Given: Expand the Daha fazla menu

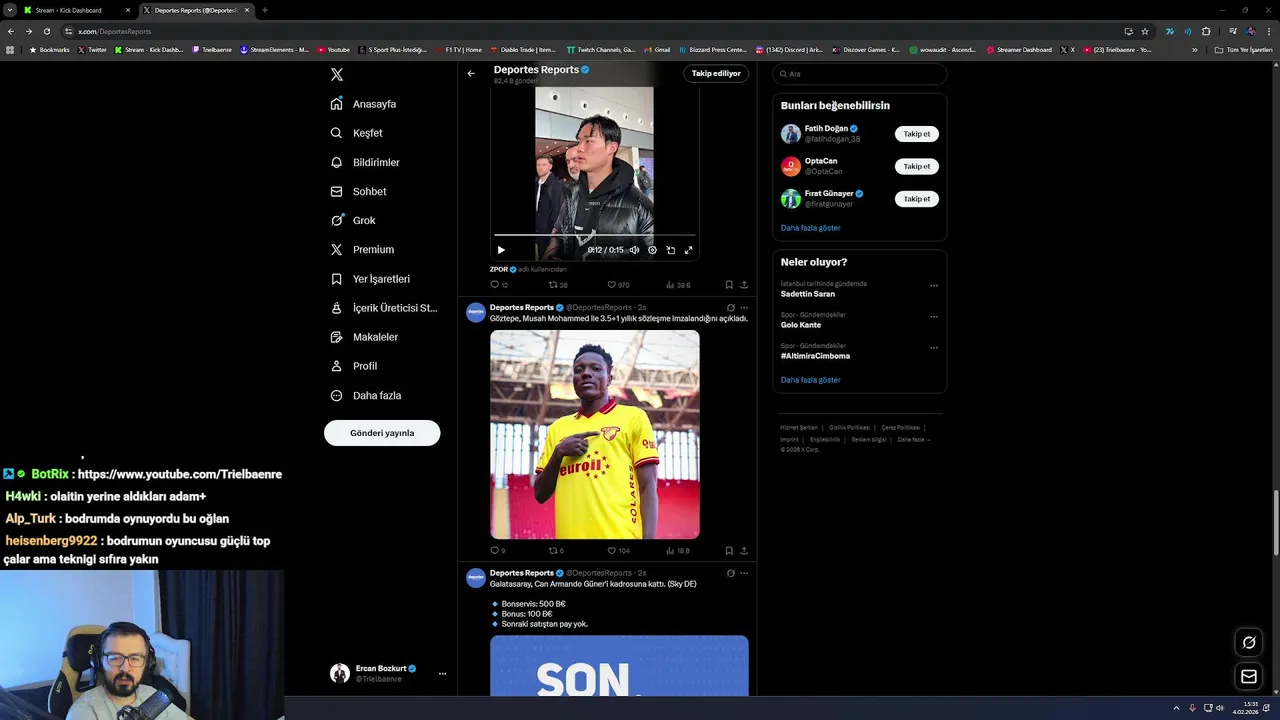Looking at the screenshot, I should (x=366, y=395).
